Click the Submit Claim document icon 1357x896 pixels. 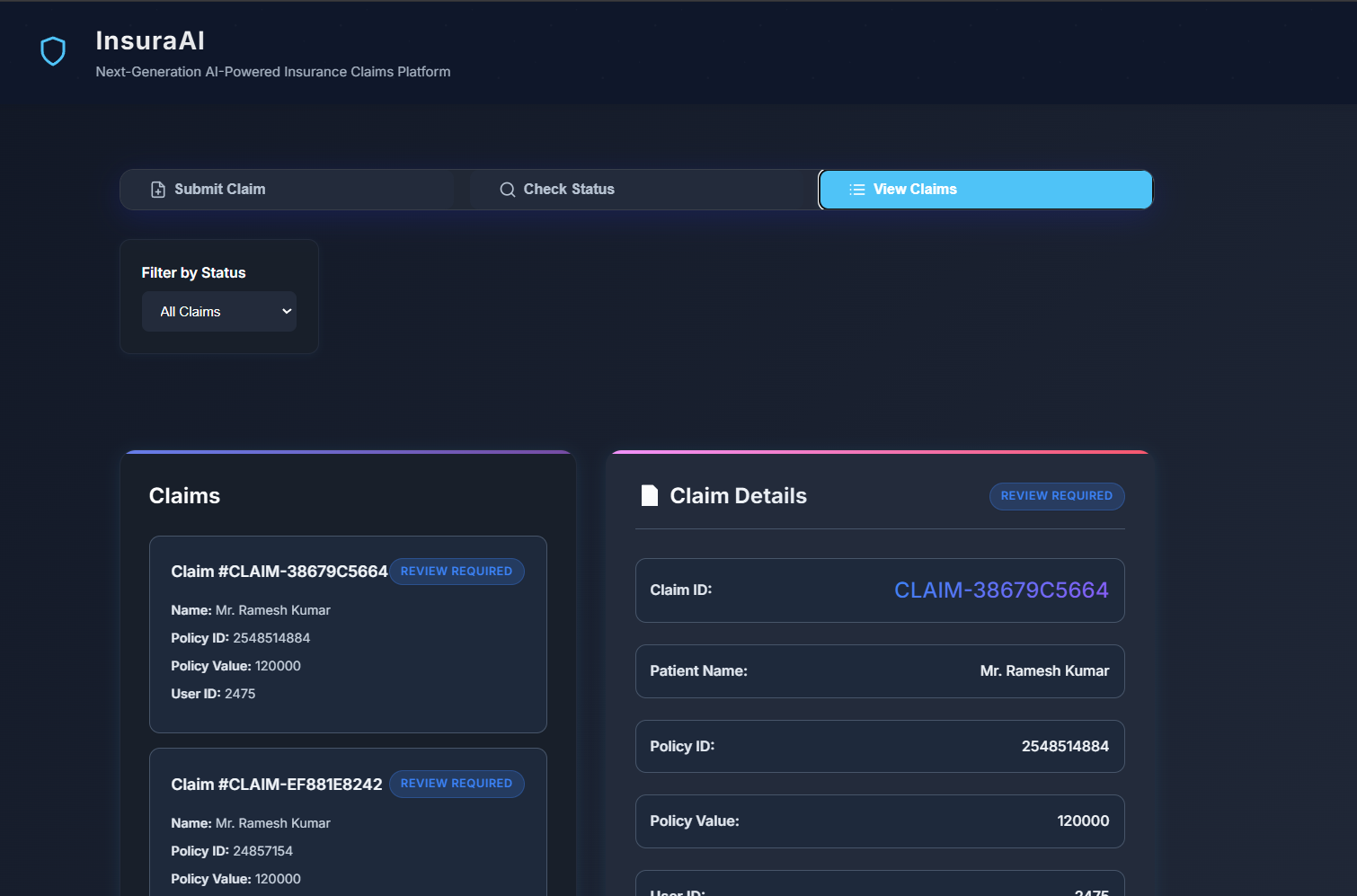pos(158,190)
